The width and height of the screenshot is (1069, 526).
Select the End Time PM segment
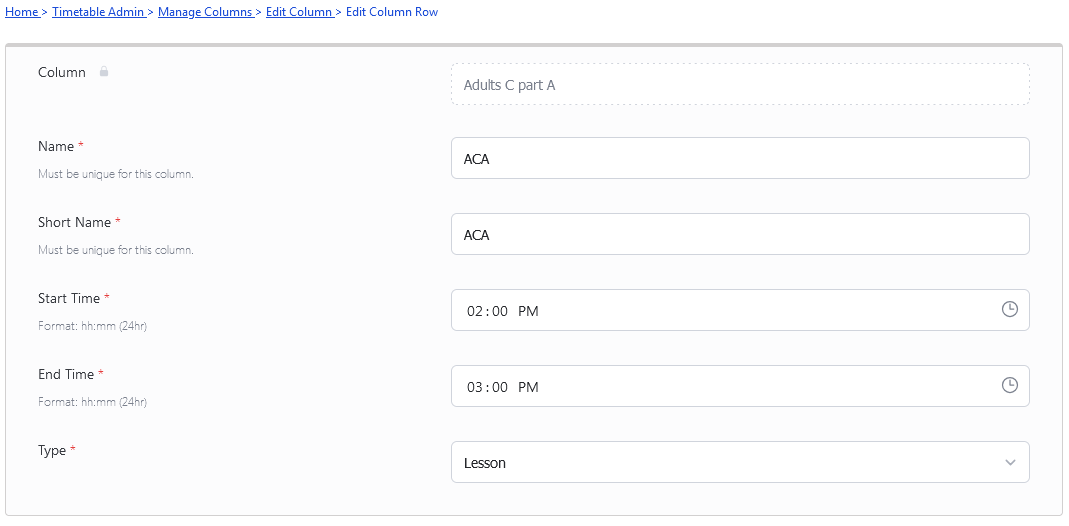pos(528,387)
